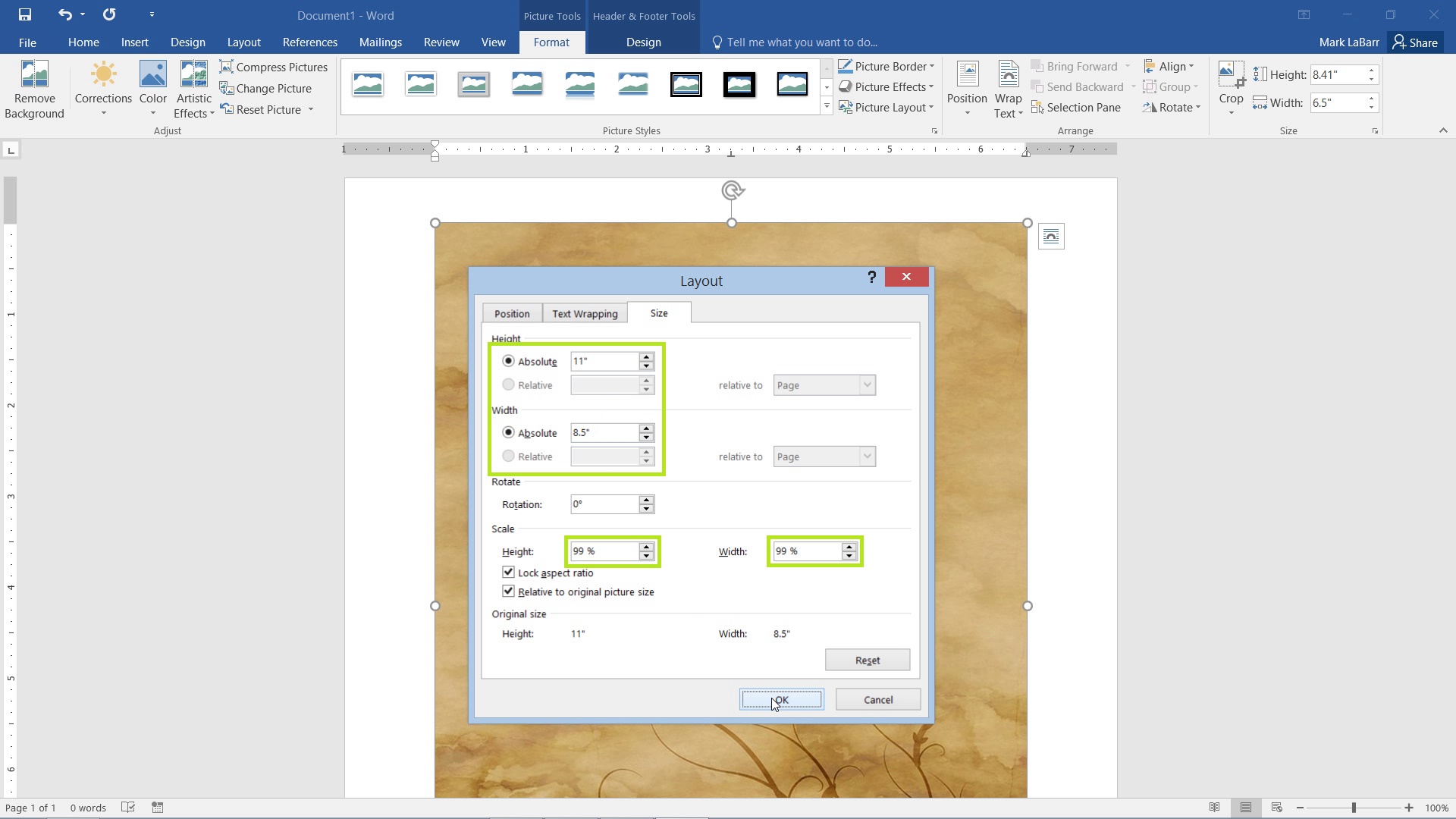This screenshot has height=819, width=1456.
Task: Click macro recording icon in status bar
Action: pos(158,808)
